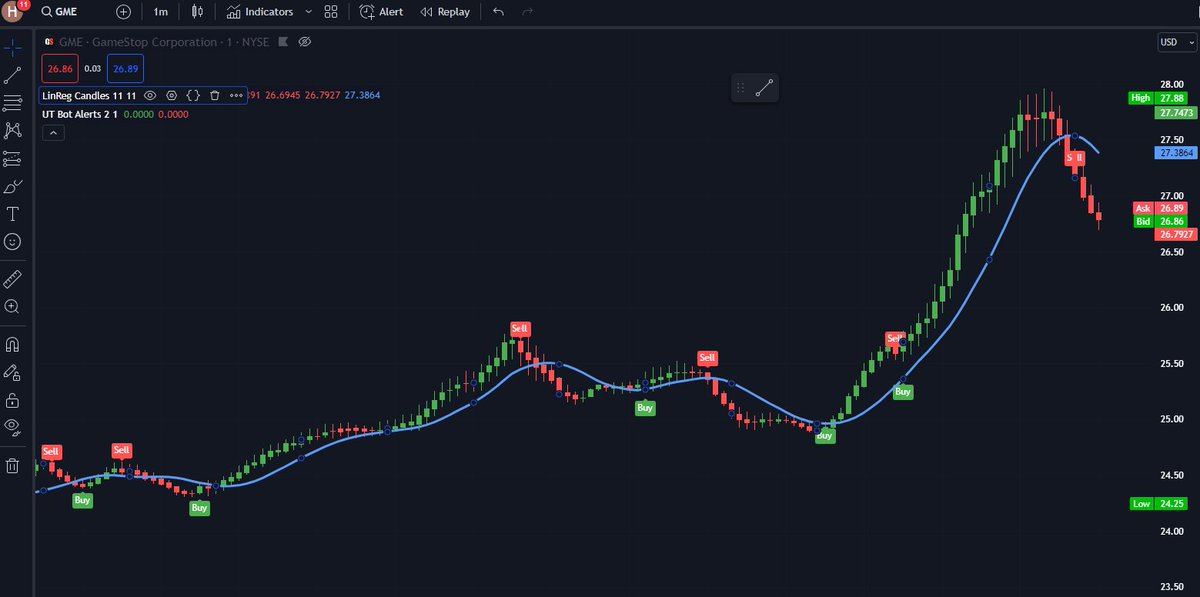Activate the zoom in tool
This screenshot has height=597, width=1200.
[x=13, y=306]
